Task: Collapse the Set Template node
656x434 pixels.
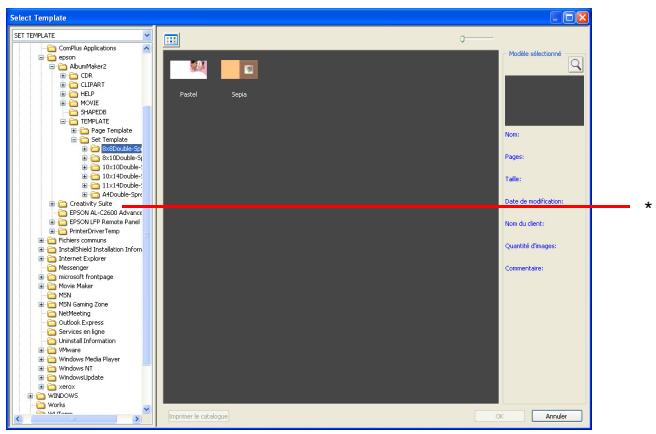Action: click(74, 140)
